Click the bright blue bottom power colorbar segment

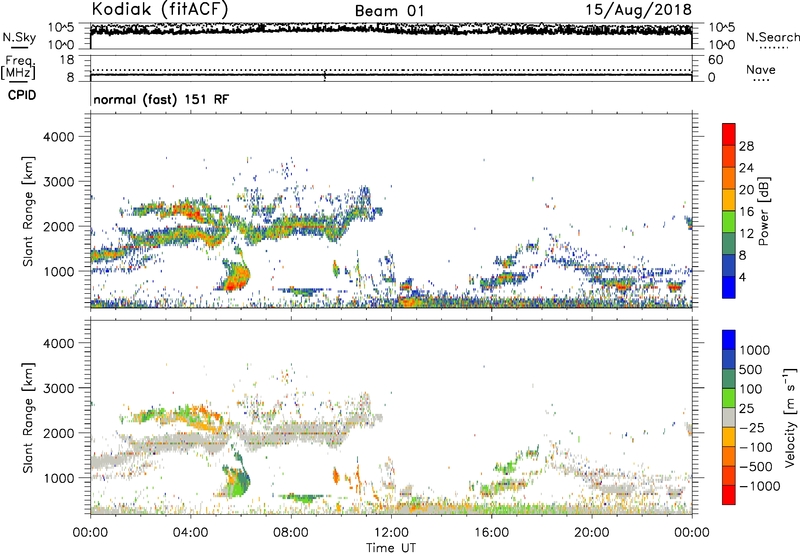[x=729, y=287]
